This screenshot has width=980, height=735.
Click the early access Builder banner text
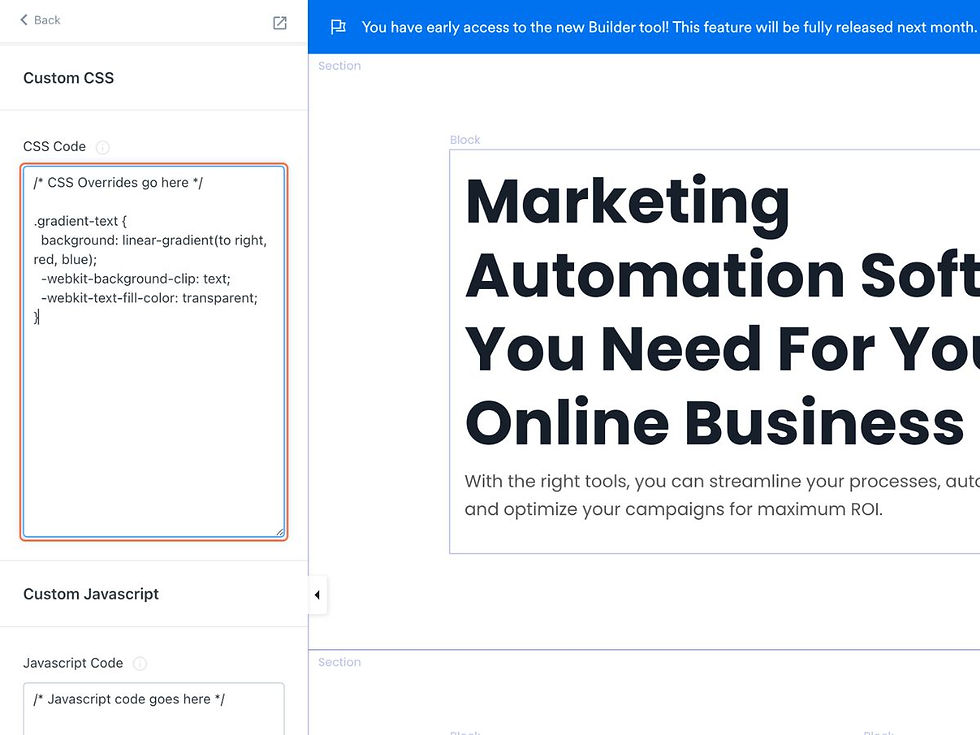tap(669, 27)
